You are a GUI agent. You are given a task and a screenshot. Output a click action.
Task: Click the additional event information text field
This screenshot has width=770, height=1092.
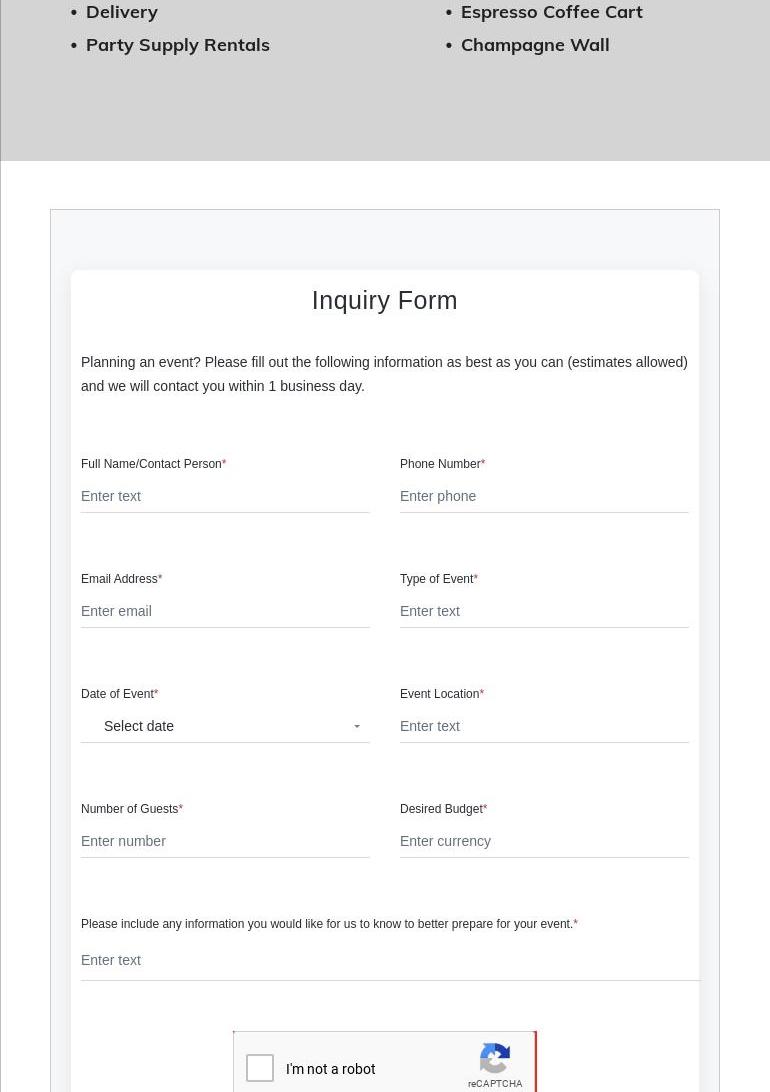(x=390, y=960)
